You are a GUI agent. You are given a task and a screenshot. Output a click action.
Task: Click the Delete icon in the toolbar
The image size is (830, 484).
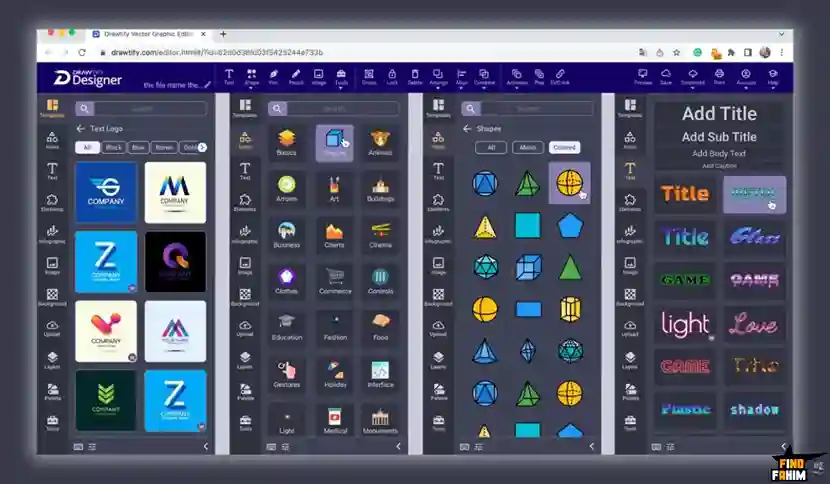pos(415,75)
